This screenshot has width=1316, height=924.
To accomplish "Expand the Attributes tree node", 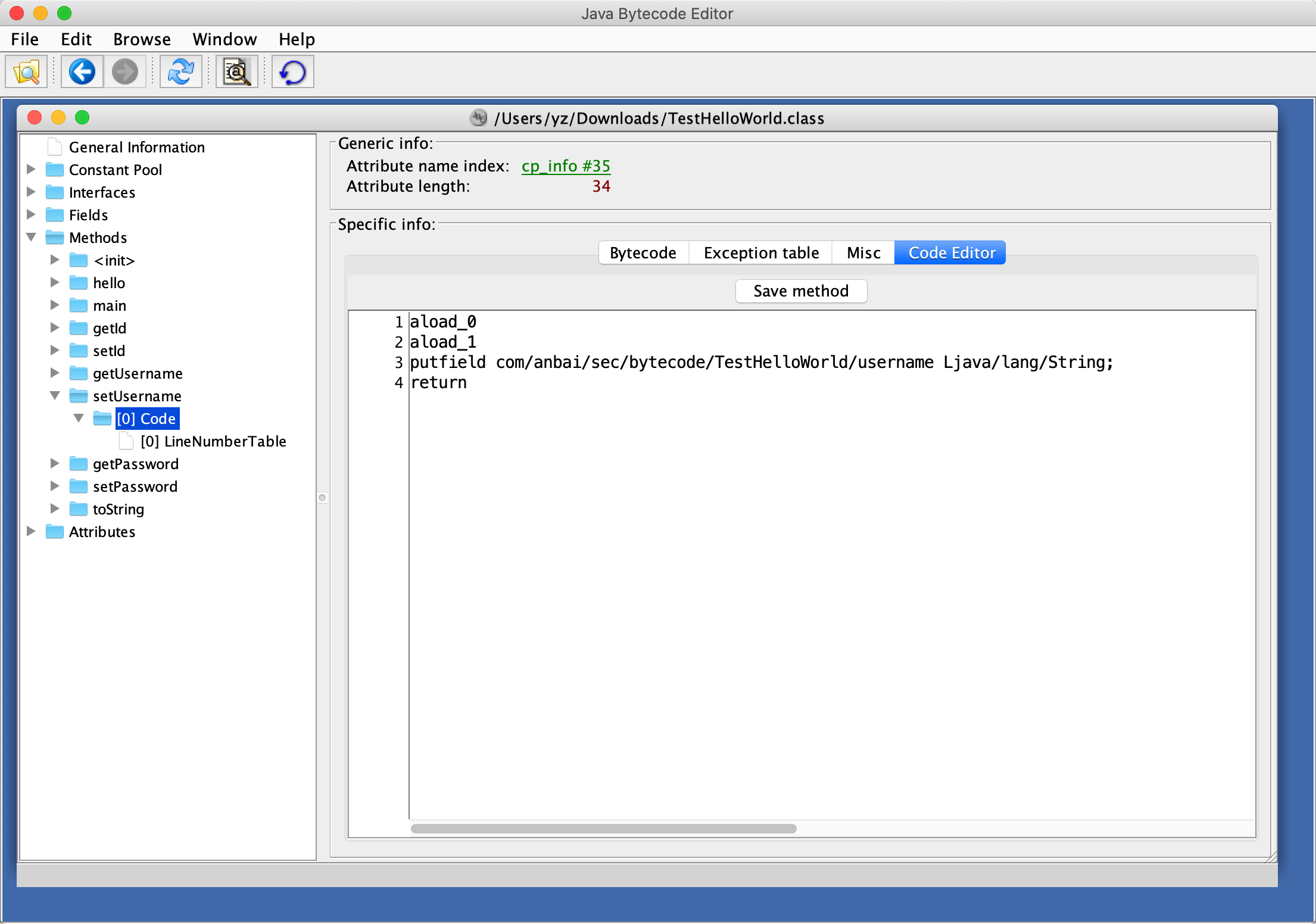I will (32, 532).
